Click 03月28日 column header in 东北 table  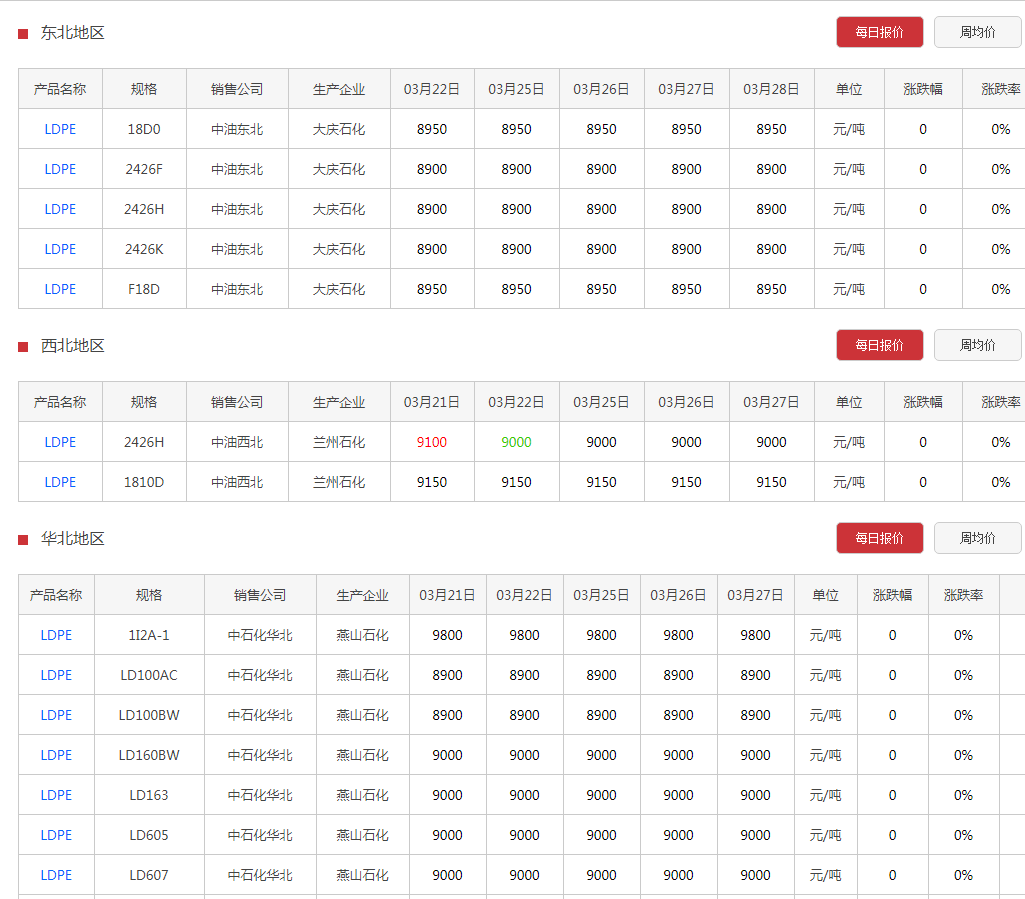click(x=771, y=89)
